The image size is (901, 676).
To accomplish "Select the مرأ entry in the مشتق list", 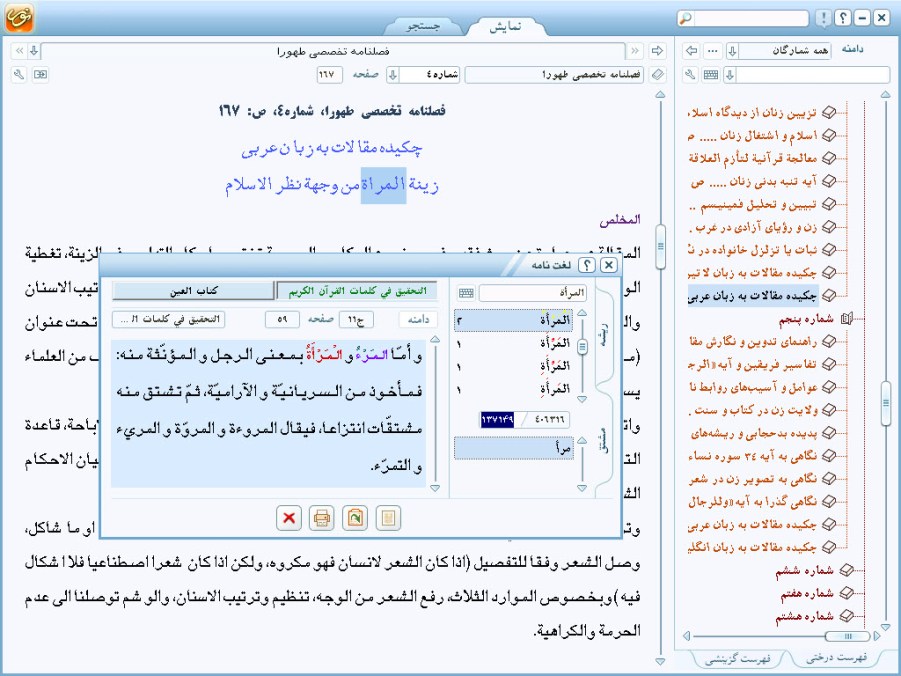I will tap(514, 448).
